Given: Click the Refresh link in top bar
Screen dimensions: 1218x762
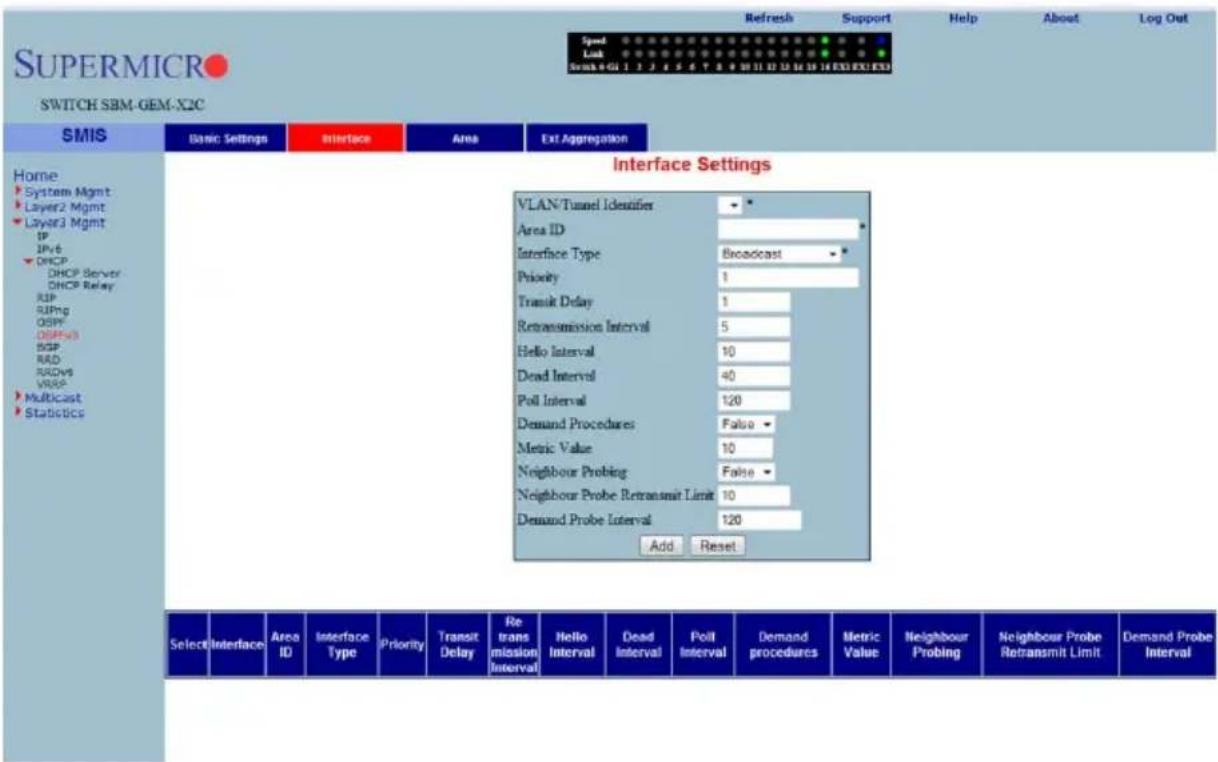Looking at the screenshot, I should (769, 18).
